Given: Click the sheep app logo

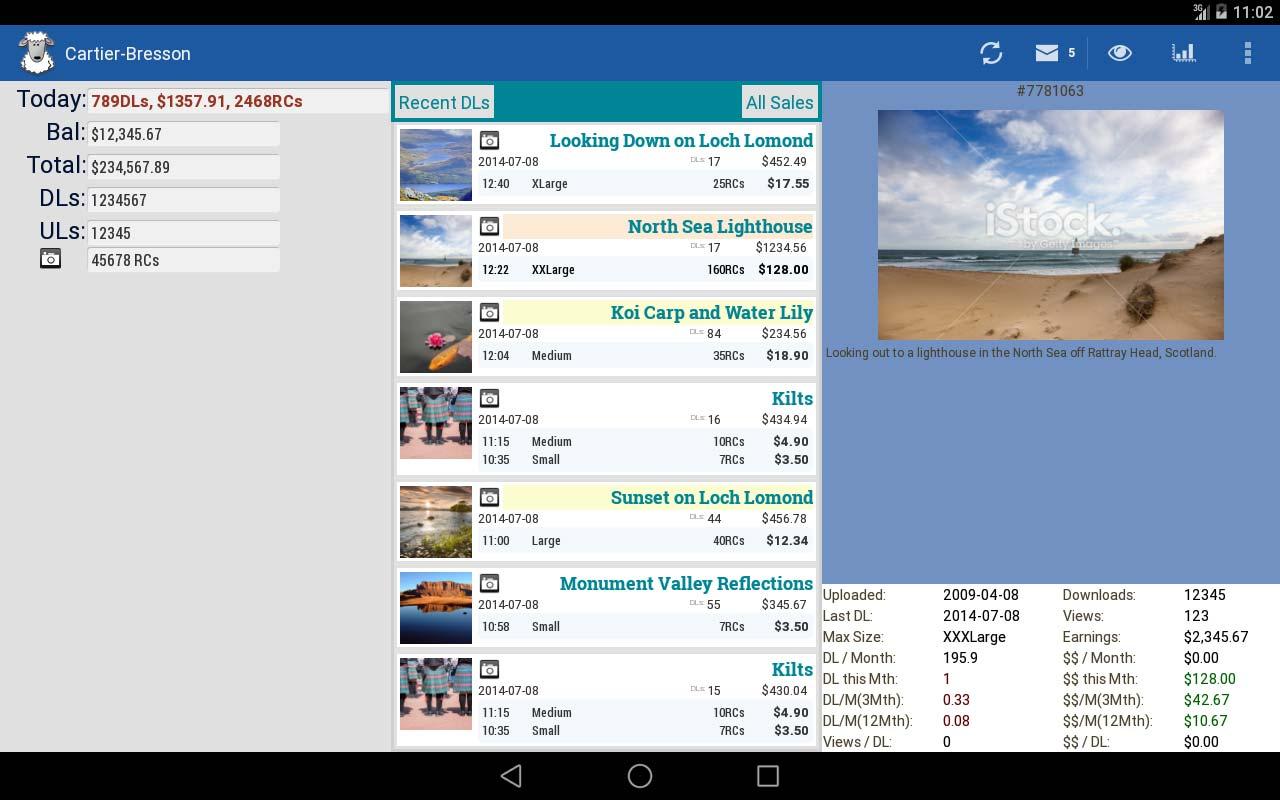Looking at the screenshot, I should (x=36, y=50).
